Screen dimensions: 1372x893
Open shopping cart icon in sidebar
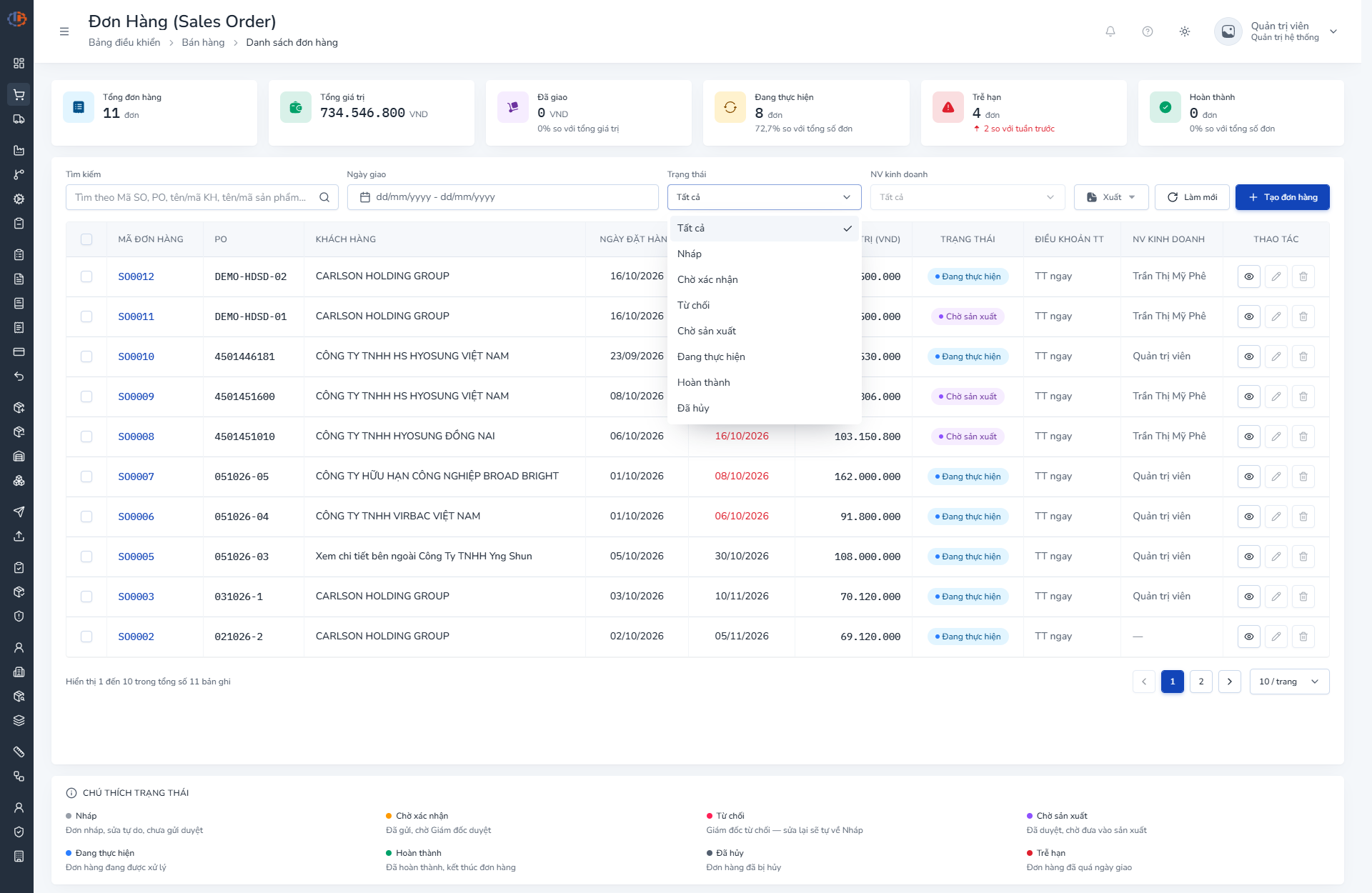[19, 94]
